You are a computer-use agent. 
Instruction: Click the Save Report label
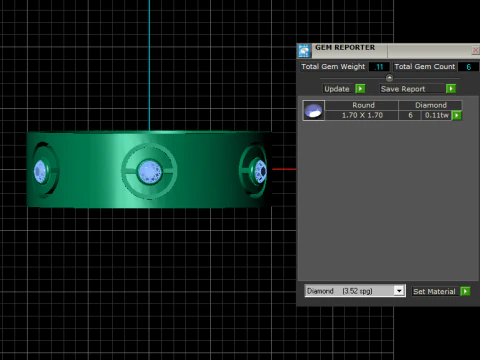(x=403, y=89)
